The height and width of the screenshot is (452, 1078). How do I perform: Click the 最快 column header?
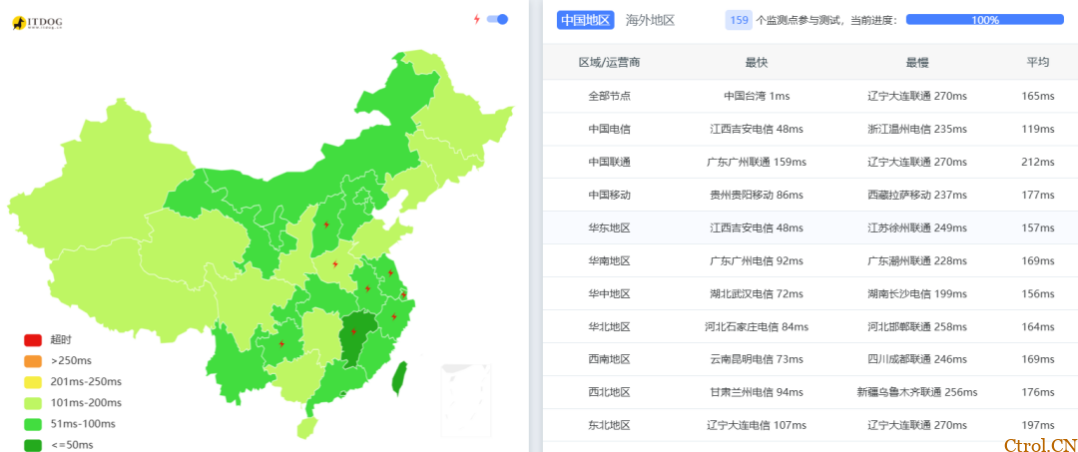tap(756, 63)
